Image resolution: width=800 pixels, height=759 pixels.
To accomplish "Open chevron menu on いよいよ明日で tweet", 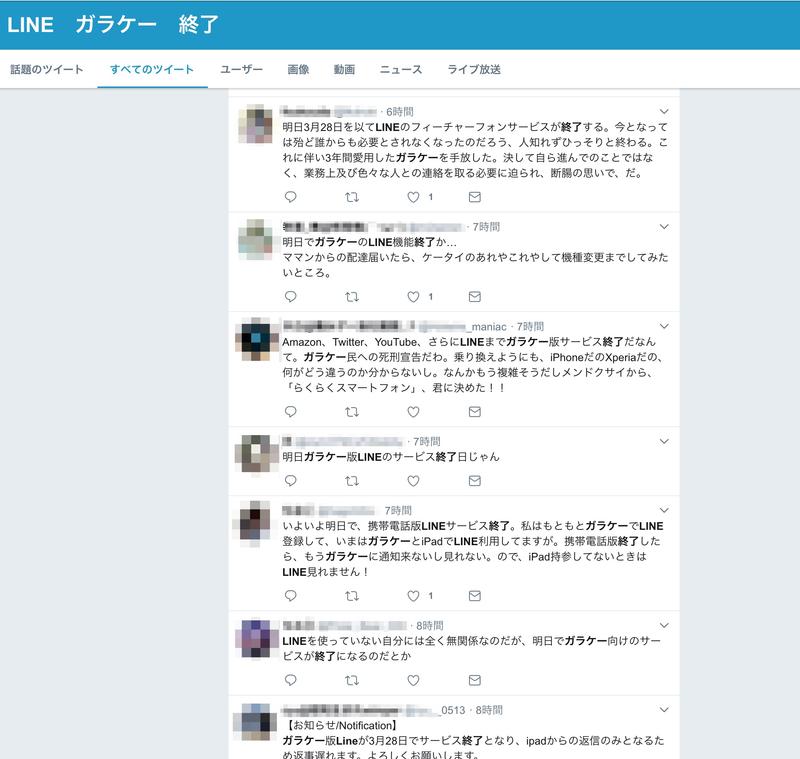I will click(664, 510).
